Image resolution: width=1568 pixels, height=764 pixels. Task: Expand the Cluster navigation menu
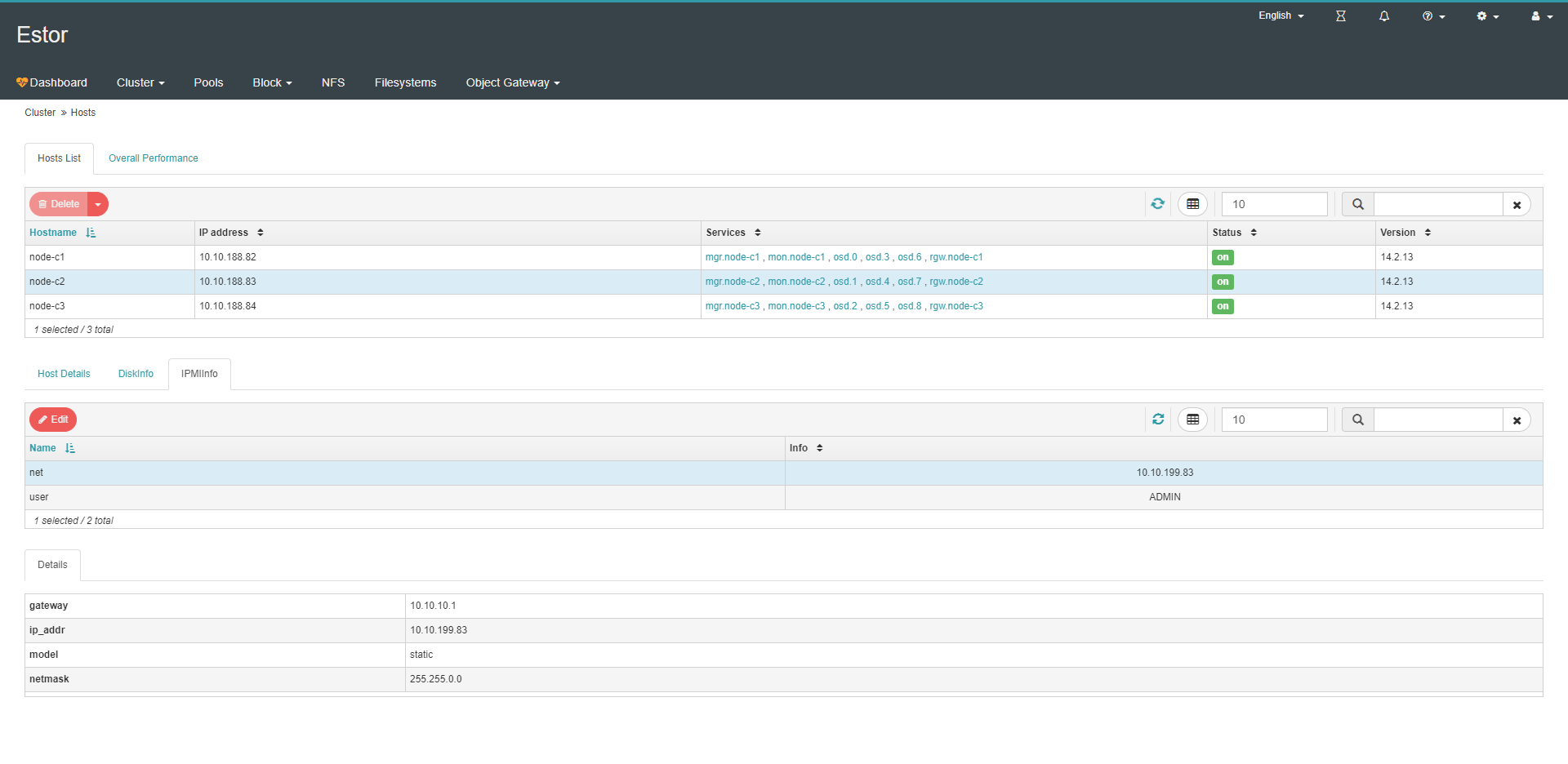pos(140,82)
